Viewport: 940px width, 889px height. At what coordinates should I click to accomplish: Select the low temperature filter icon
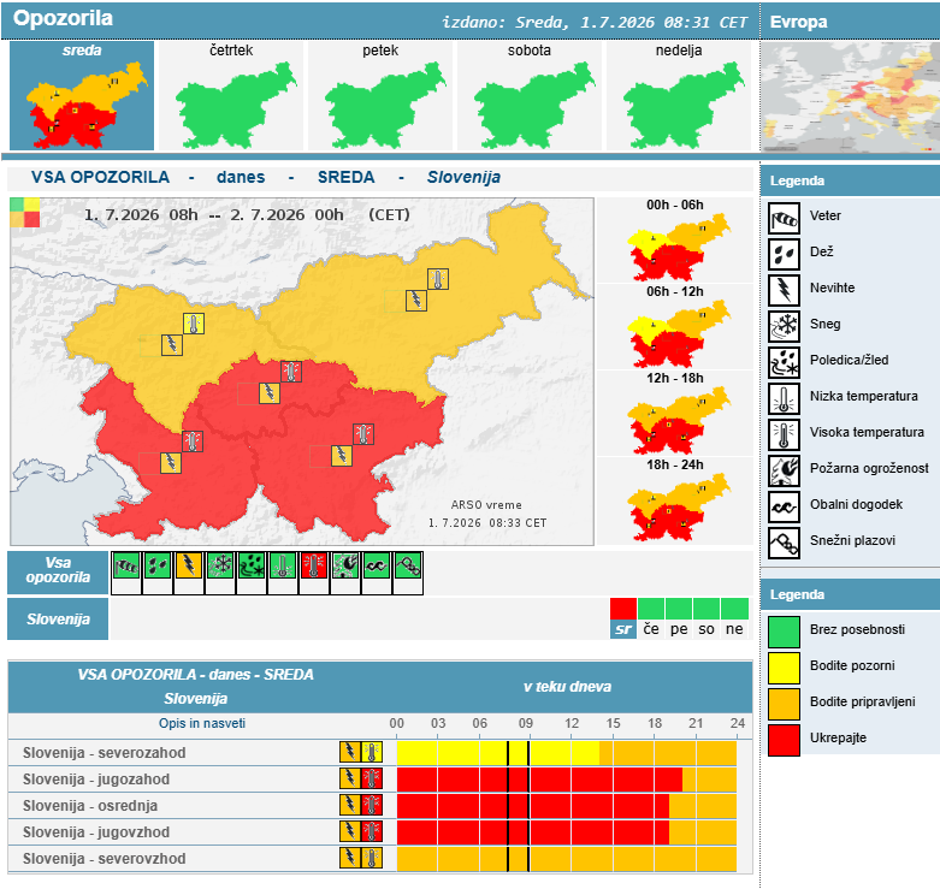[x=282, y=566]
